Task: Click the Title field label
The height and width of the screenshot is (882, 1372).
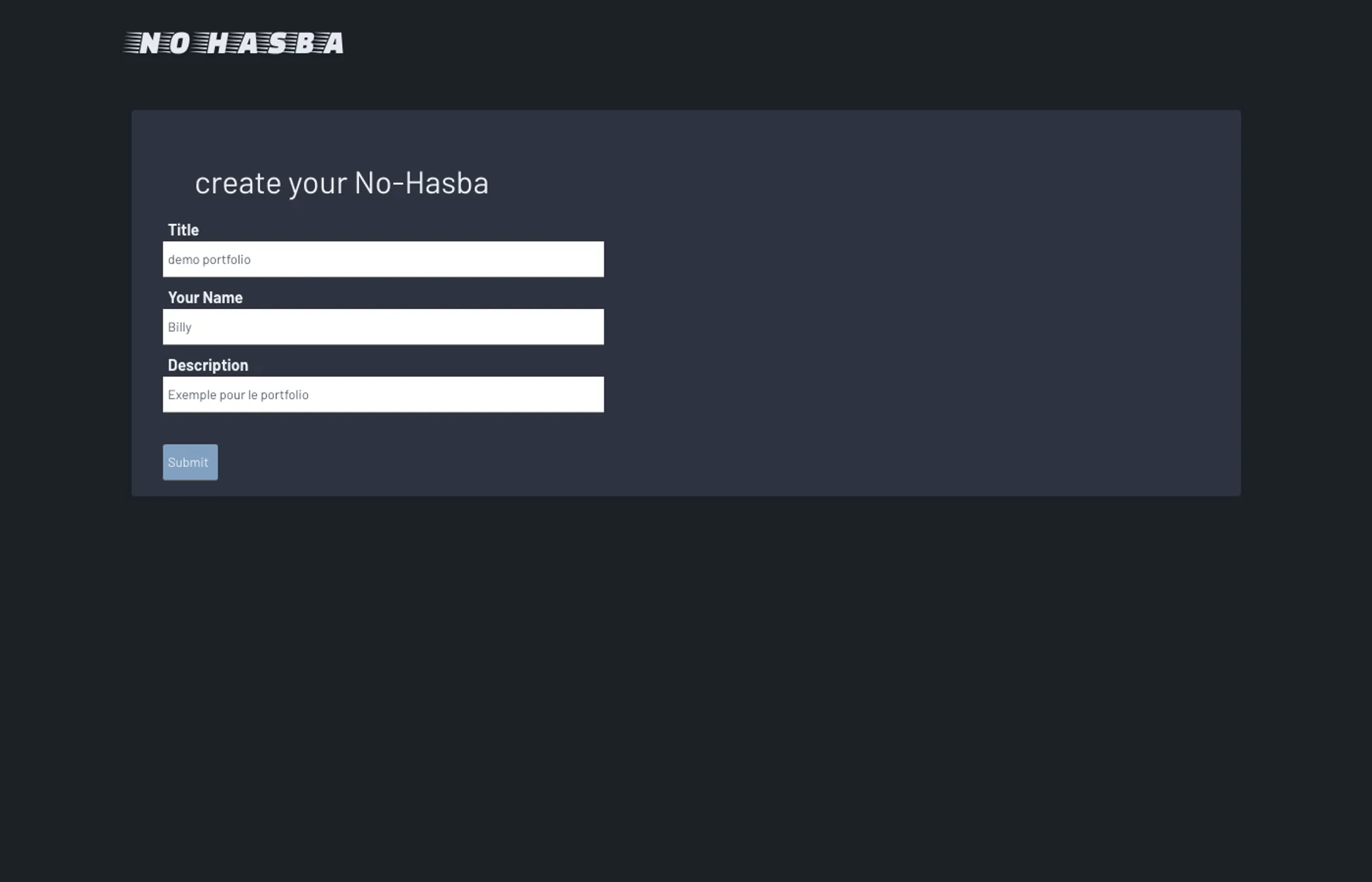Action: (183, 230)
